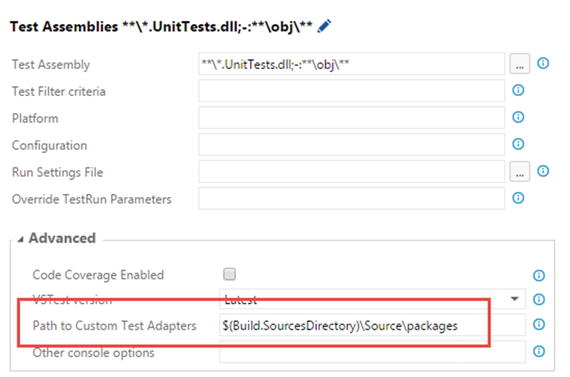Click the Other console options field
The image size is (570, 377).
(372, 352)
